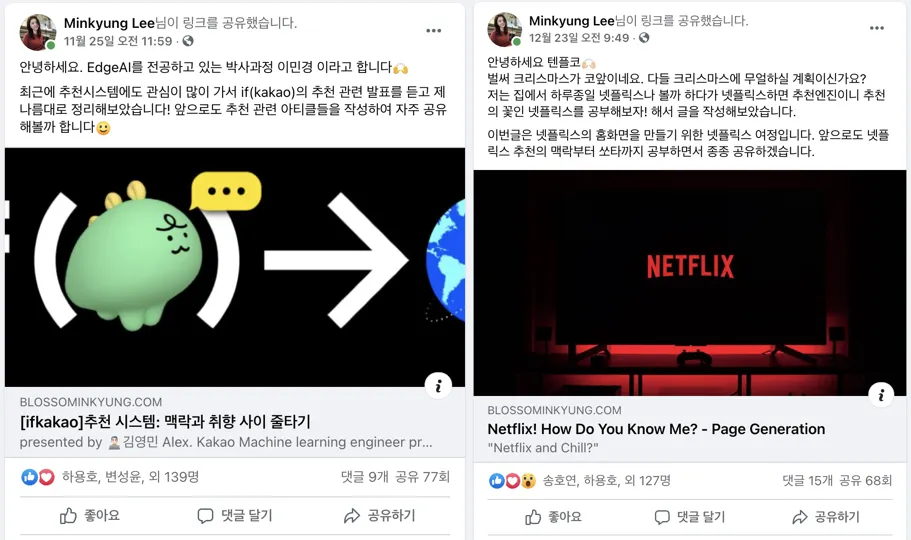Open the ifkakao recommendation system article title link
Screen dimensions: 911x540
click(165, 421)
